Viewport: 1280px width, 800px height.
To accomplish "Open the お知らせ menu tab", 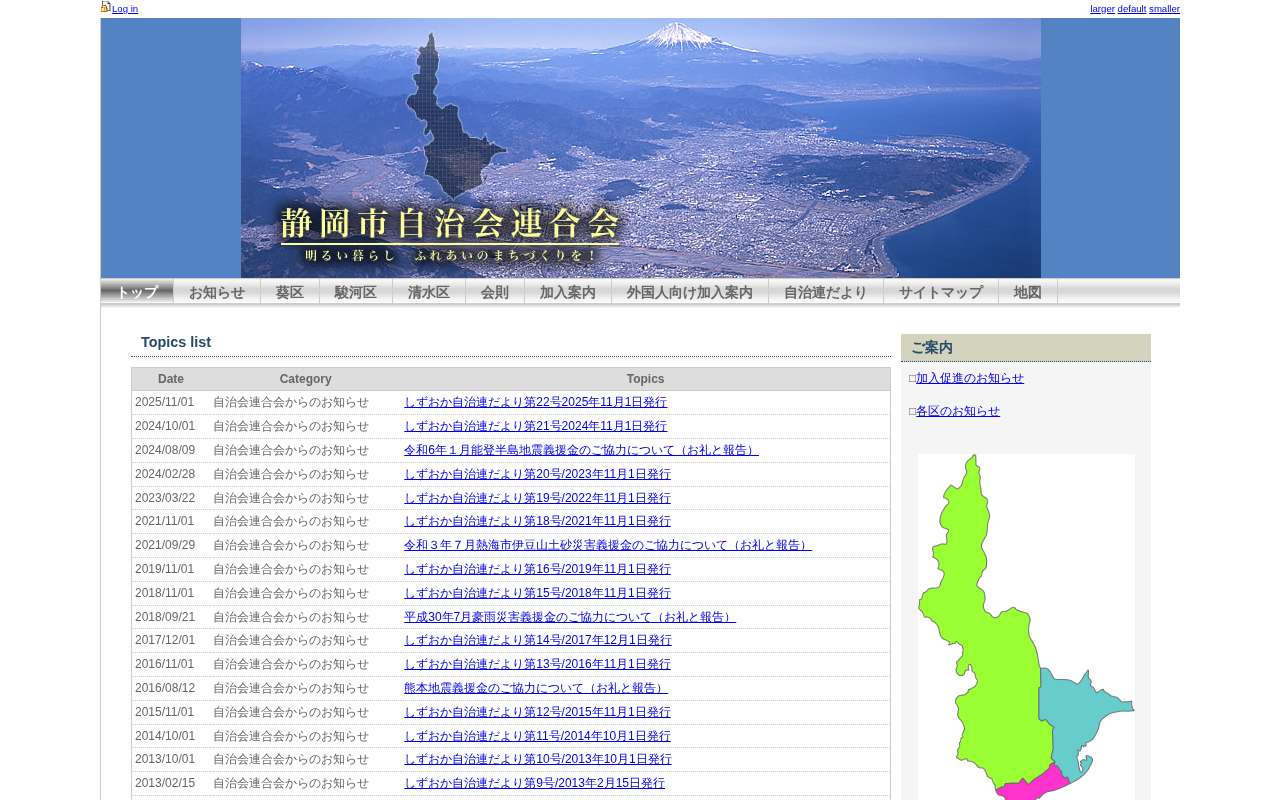I will (217, 292).
